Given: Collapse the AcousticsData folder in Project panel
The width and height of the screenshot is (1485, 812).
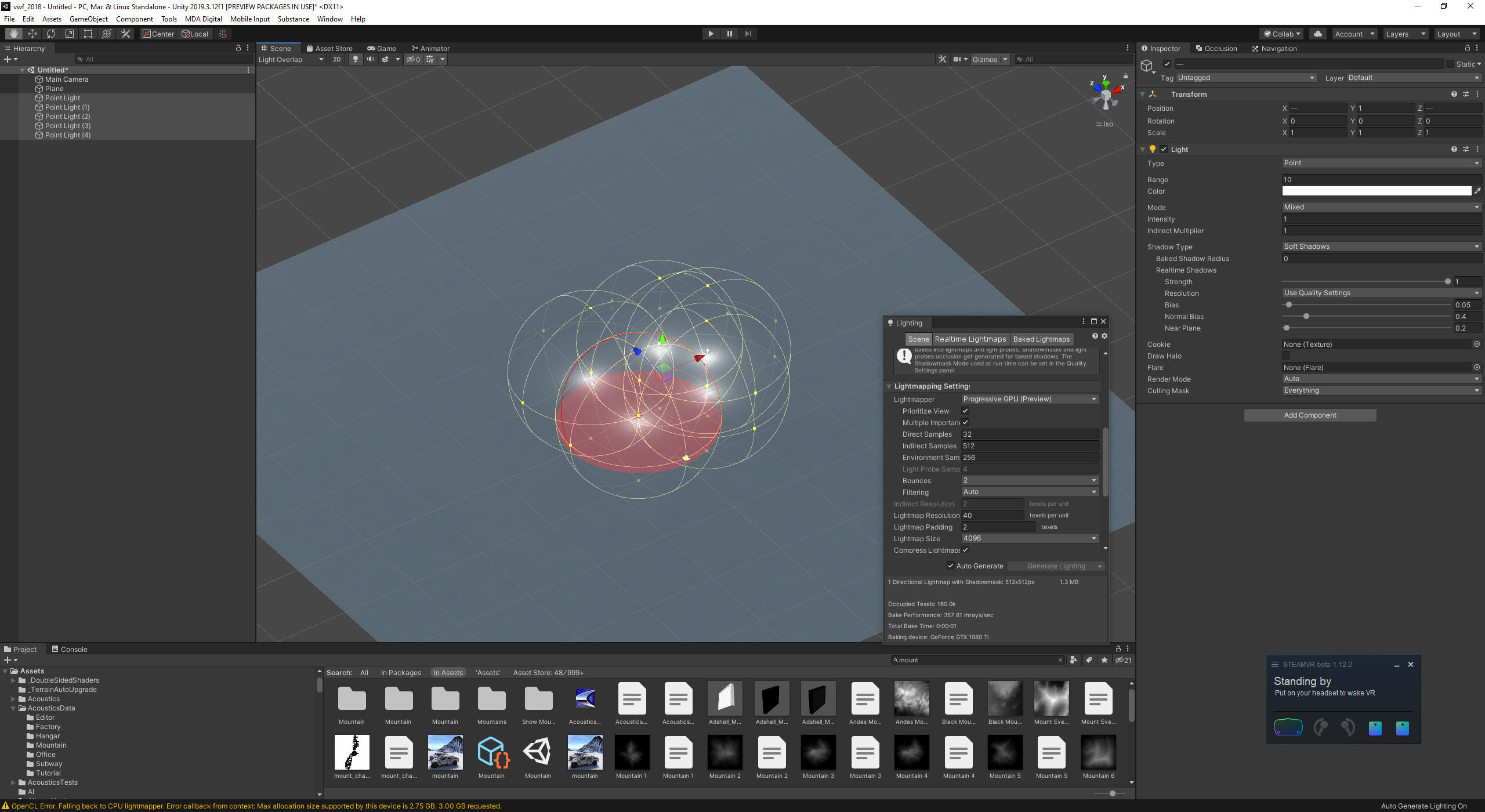Looking at the screenshot, I should pos(13,708).
